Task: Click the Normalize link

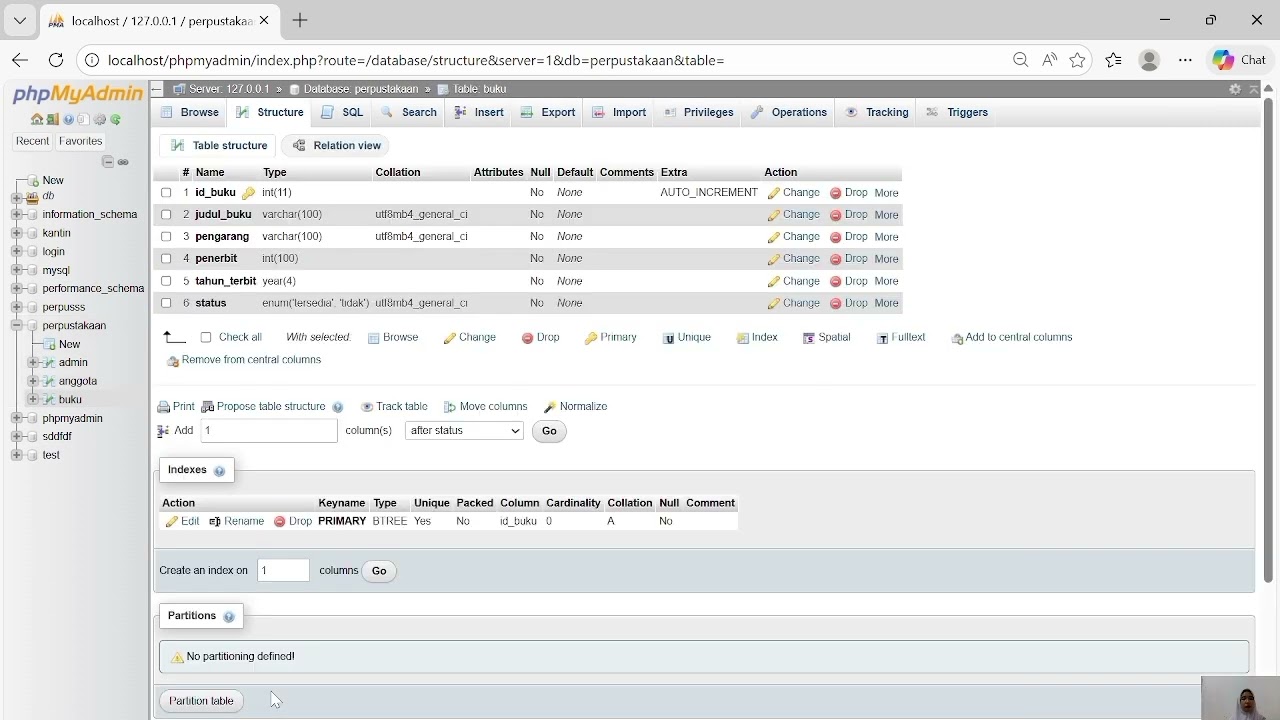Action: (576, 407)
